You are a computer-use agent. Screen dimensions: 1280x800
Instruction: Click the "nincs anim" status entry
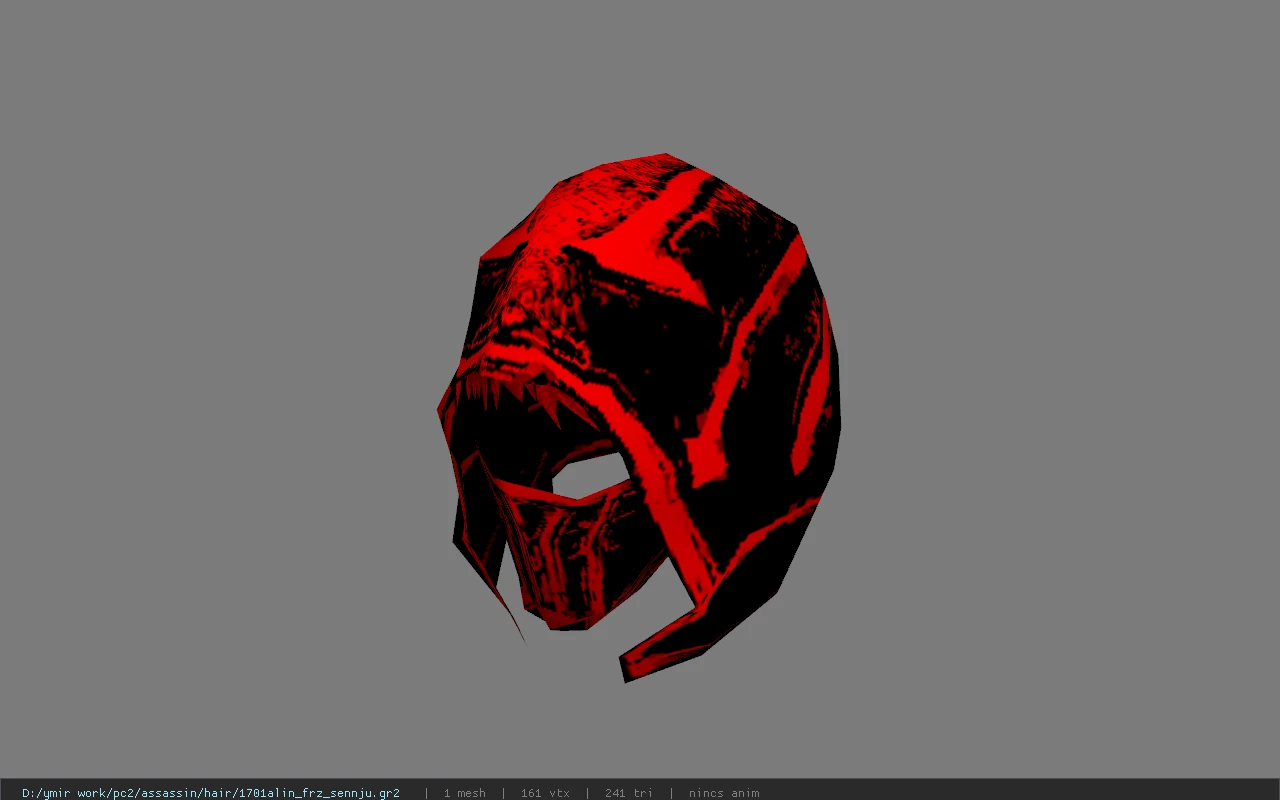click(724, 793)
